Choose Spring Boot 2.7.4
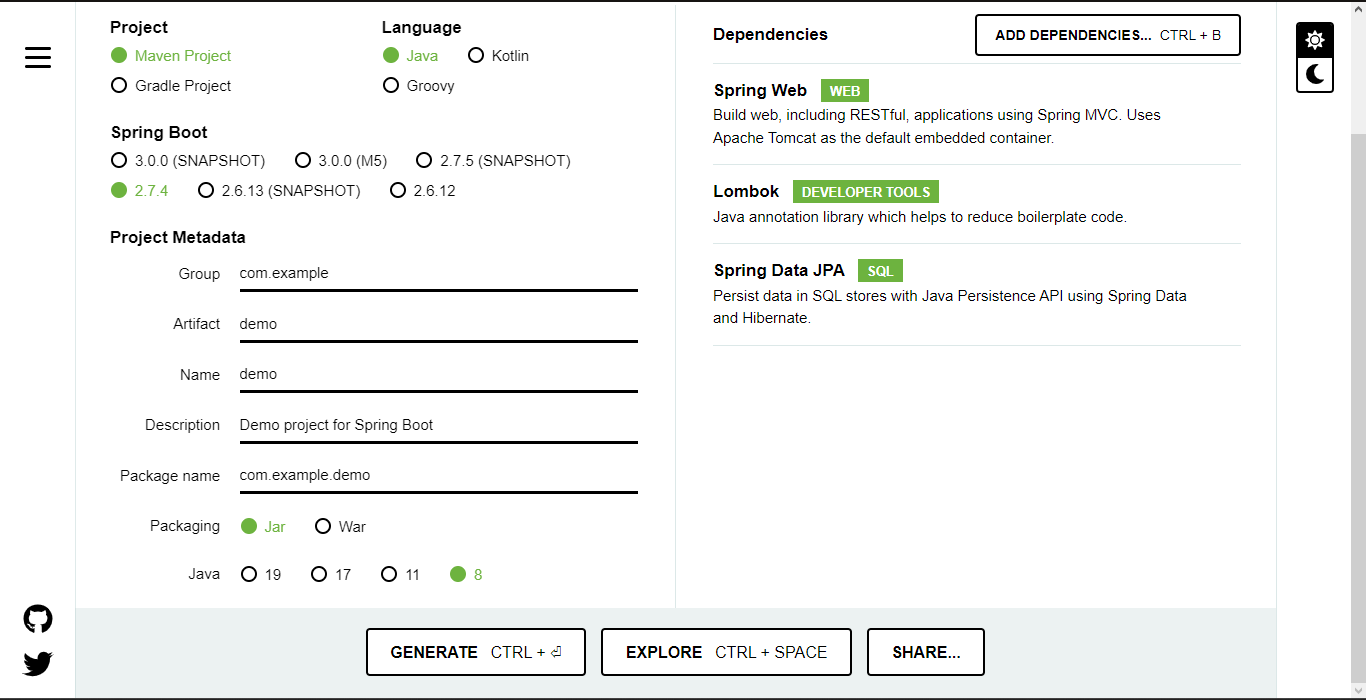The image size is (1366, 700). tap(139, 190)
